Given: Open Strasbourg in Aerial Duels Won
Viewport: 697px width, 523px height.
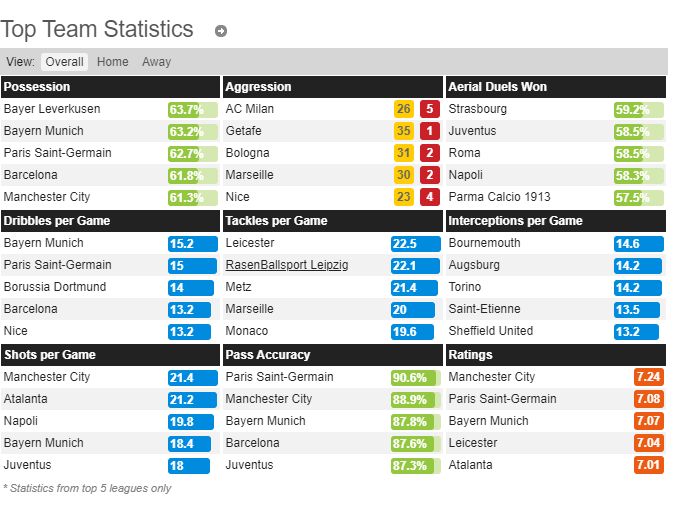Looking at the screenshot, I should [477, 109].
